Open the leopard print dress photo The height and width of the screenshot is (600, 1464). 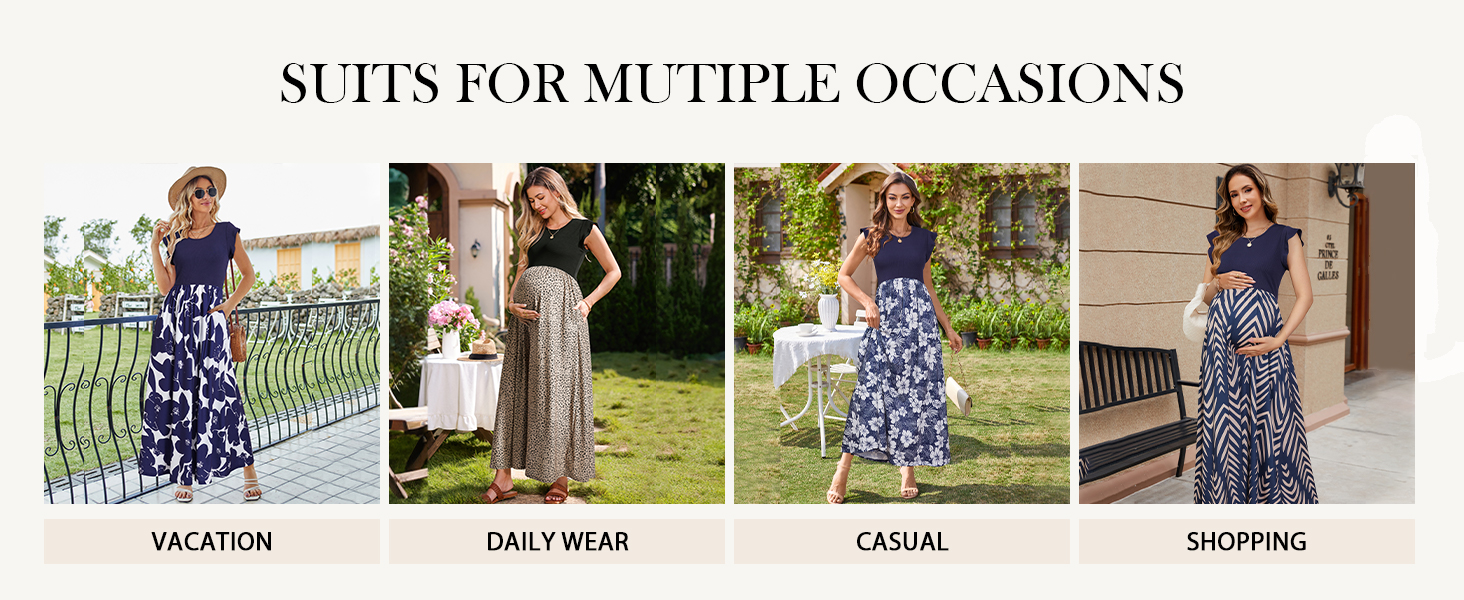557,333
